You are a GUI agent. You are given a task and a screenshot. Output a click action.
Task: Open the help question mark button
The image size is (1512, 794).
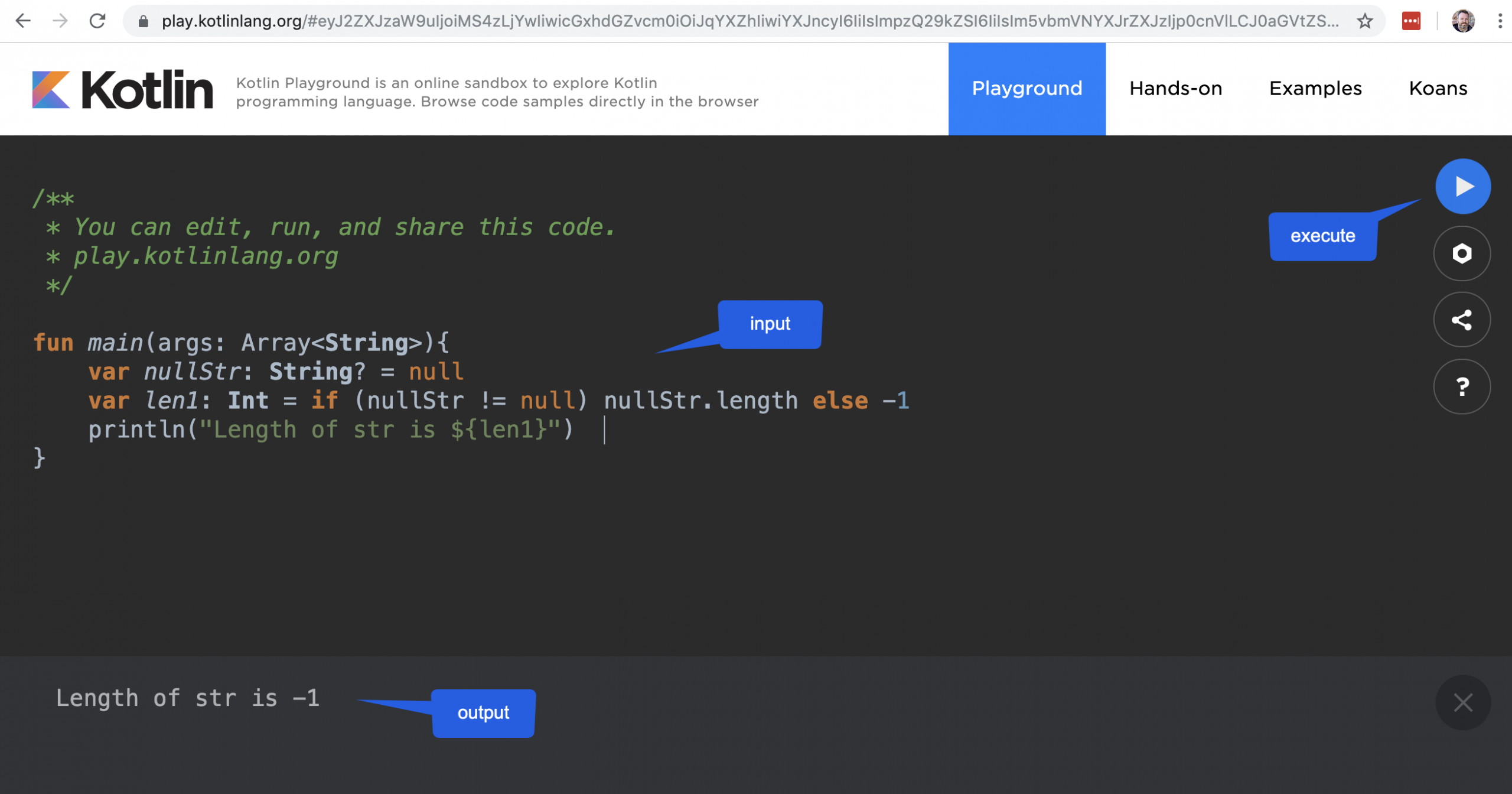[1461, 387]
